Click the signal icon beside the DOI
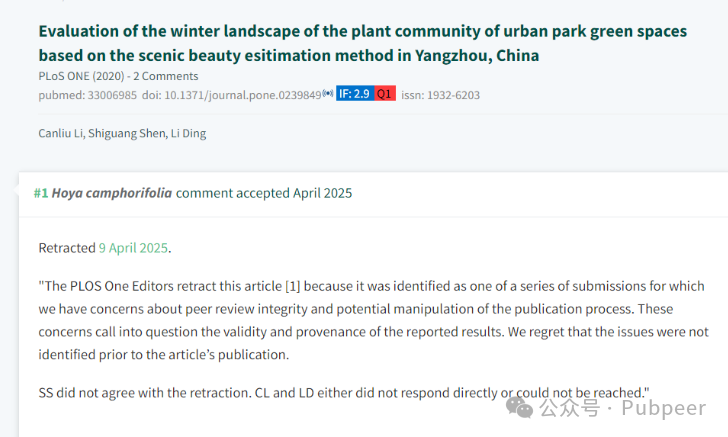Screen dimensions: 728x437 328,93
